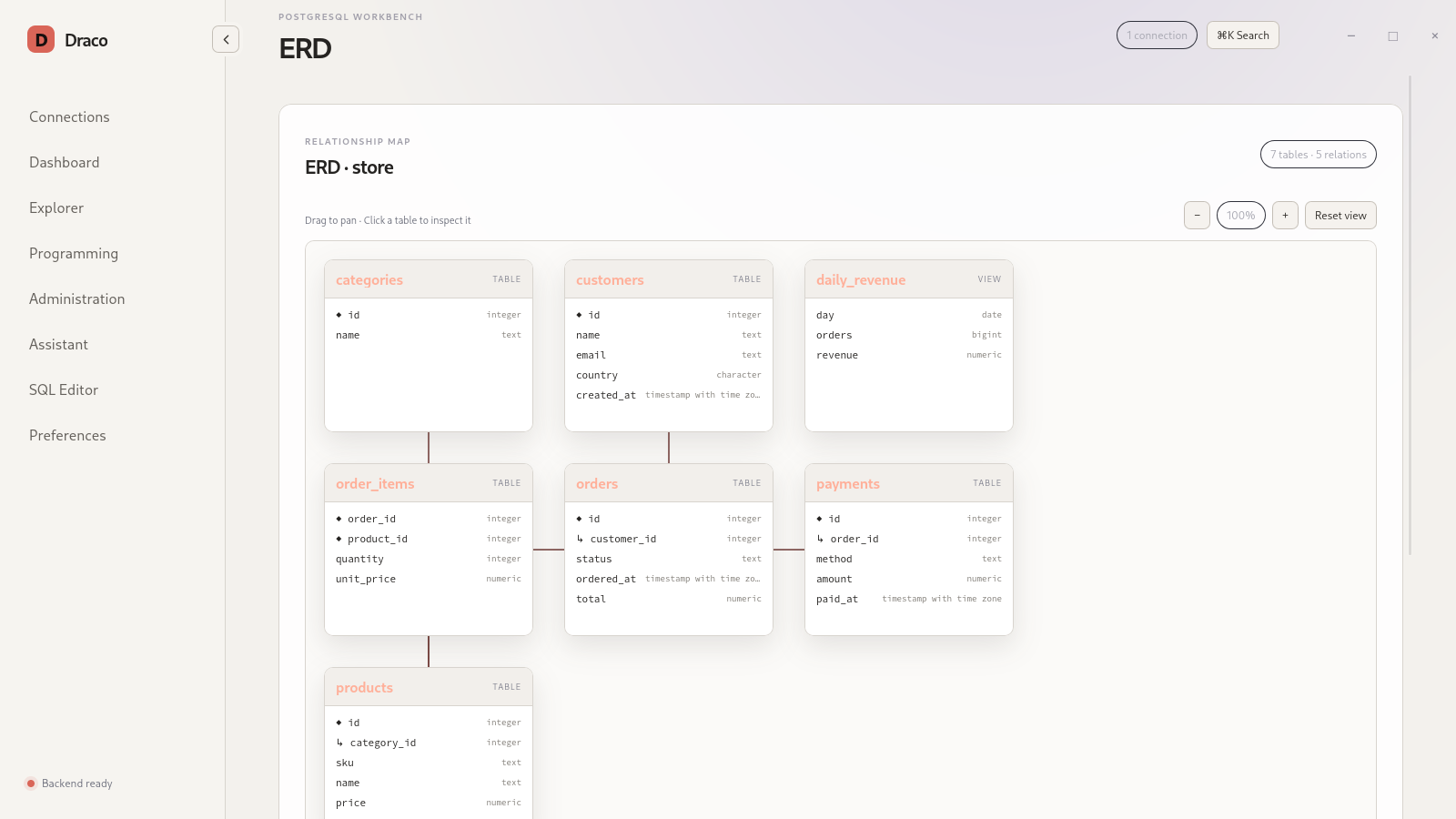Select the category_id foreign key in products
1456x819 pixels.
pyautogui.click(x=429, y=743)
